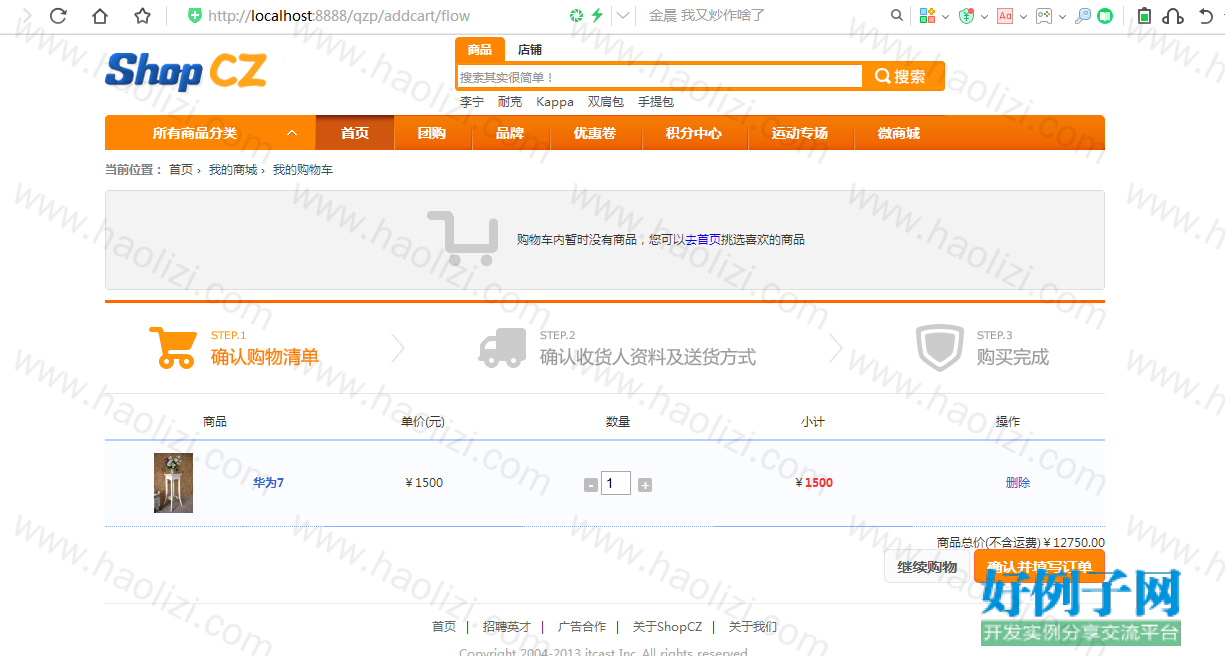Click the red Aa translate icon
1225x656 pixels.
click(x=1005, y=15)
